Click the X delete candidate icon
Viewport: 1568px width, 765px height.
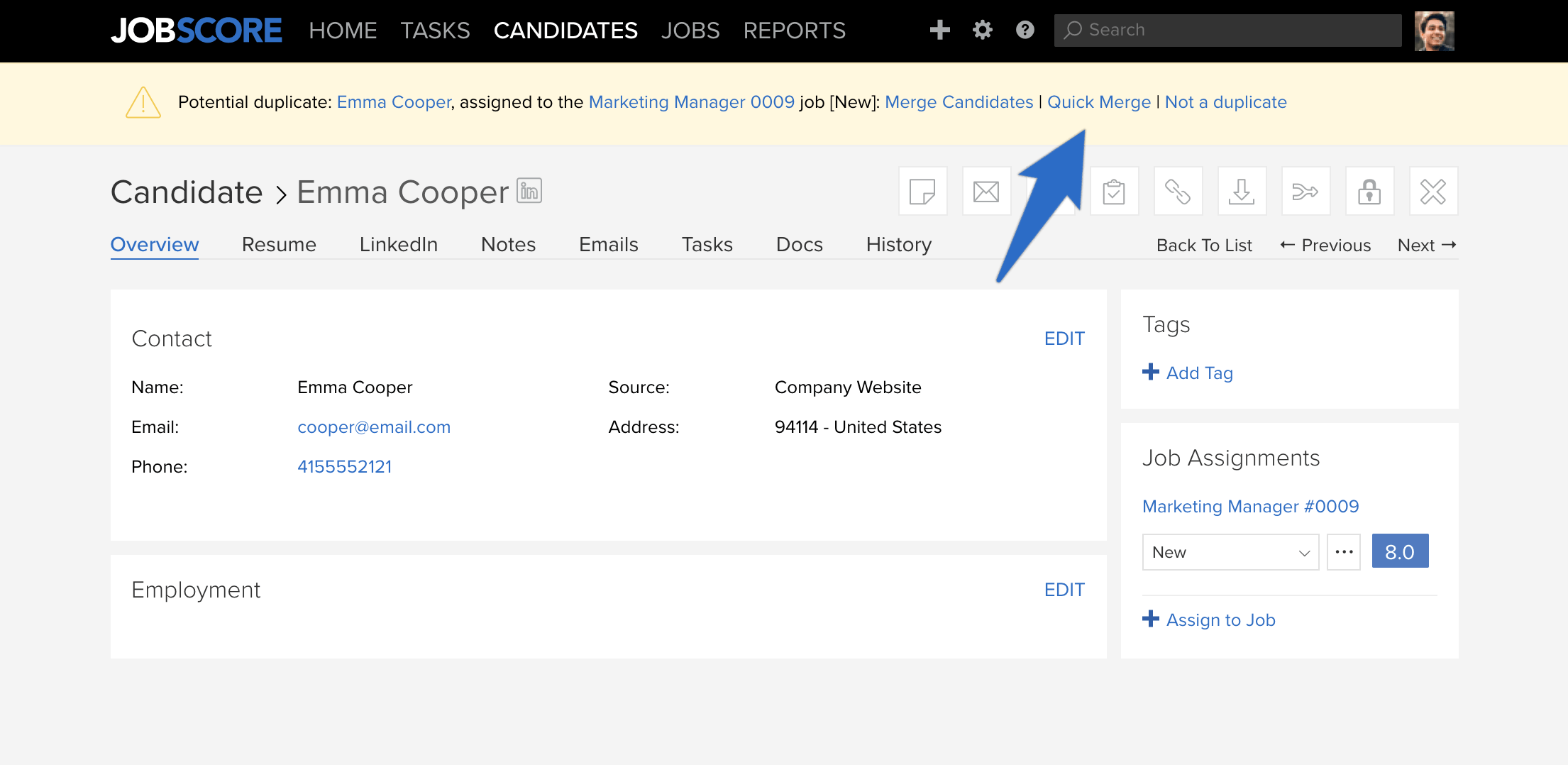[x=1433, y=192]
